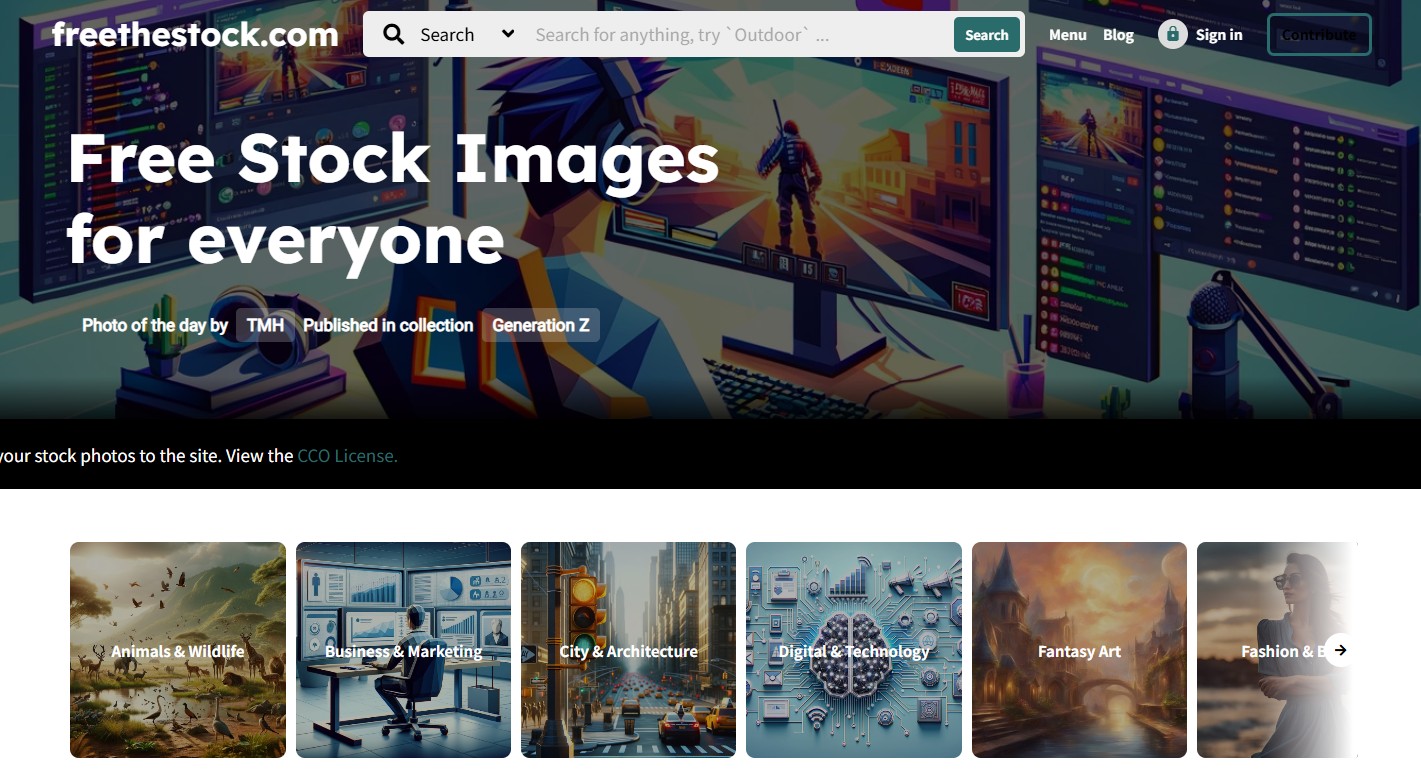The height and width of the screenshot is (774, 1421).
Task: Click the Contribute button
Action: point(1318,35)
